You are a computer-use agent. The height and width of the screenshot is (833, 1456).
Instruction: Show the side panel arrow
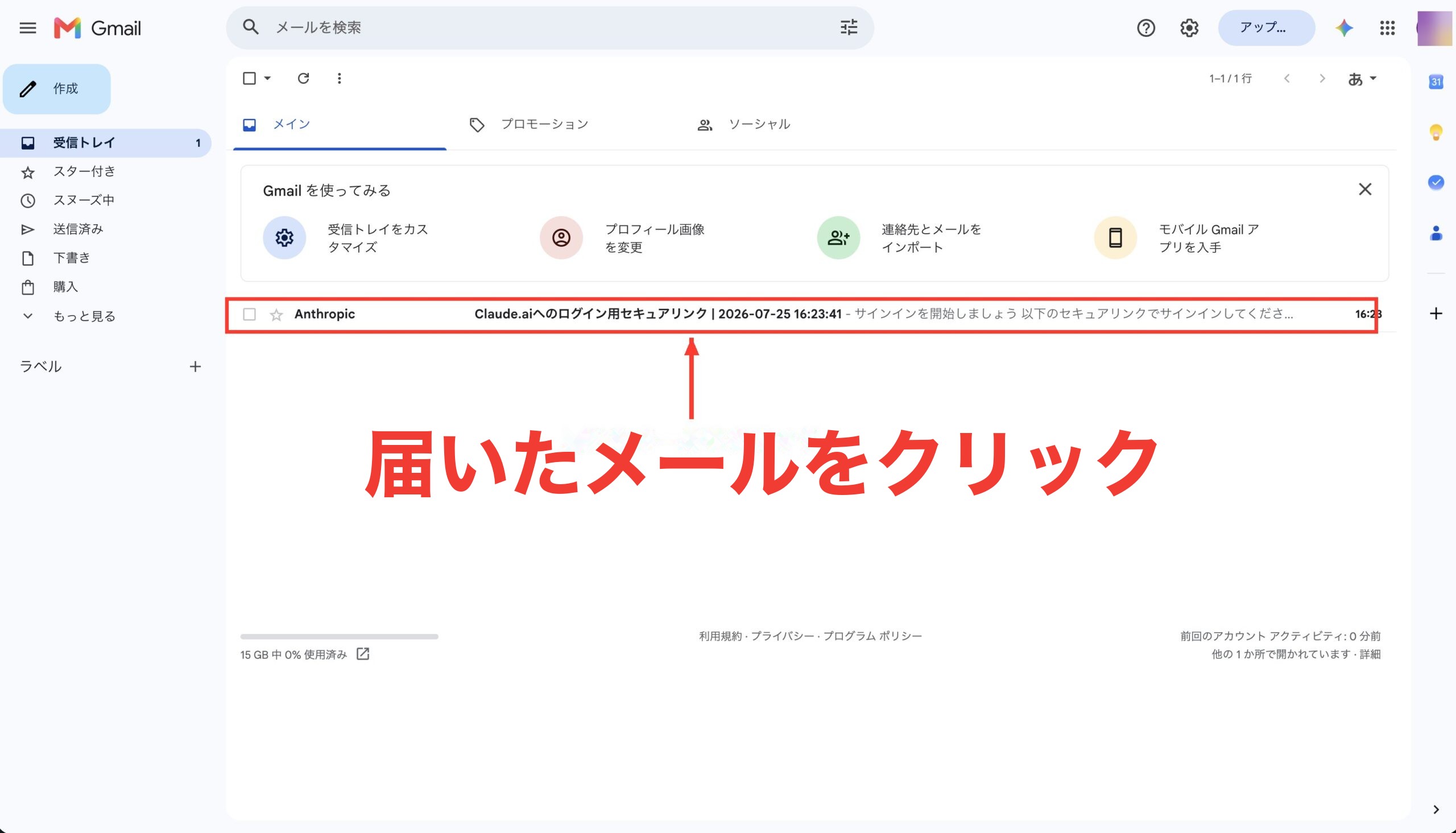tap(1436, 809)
